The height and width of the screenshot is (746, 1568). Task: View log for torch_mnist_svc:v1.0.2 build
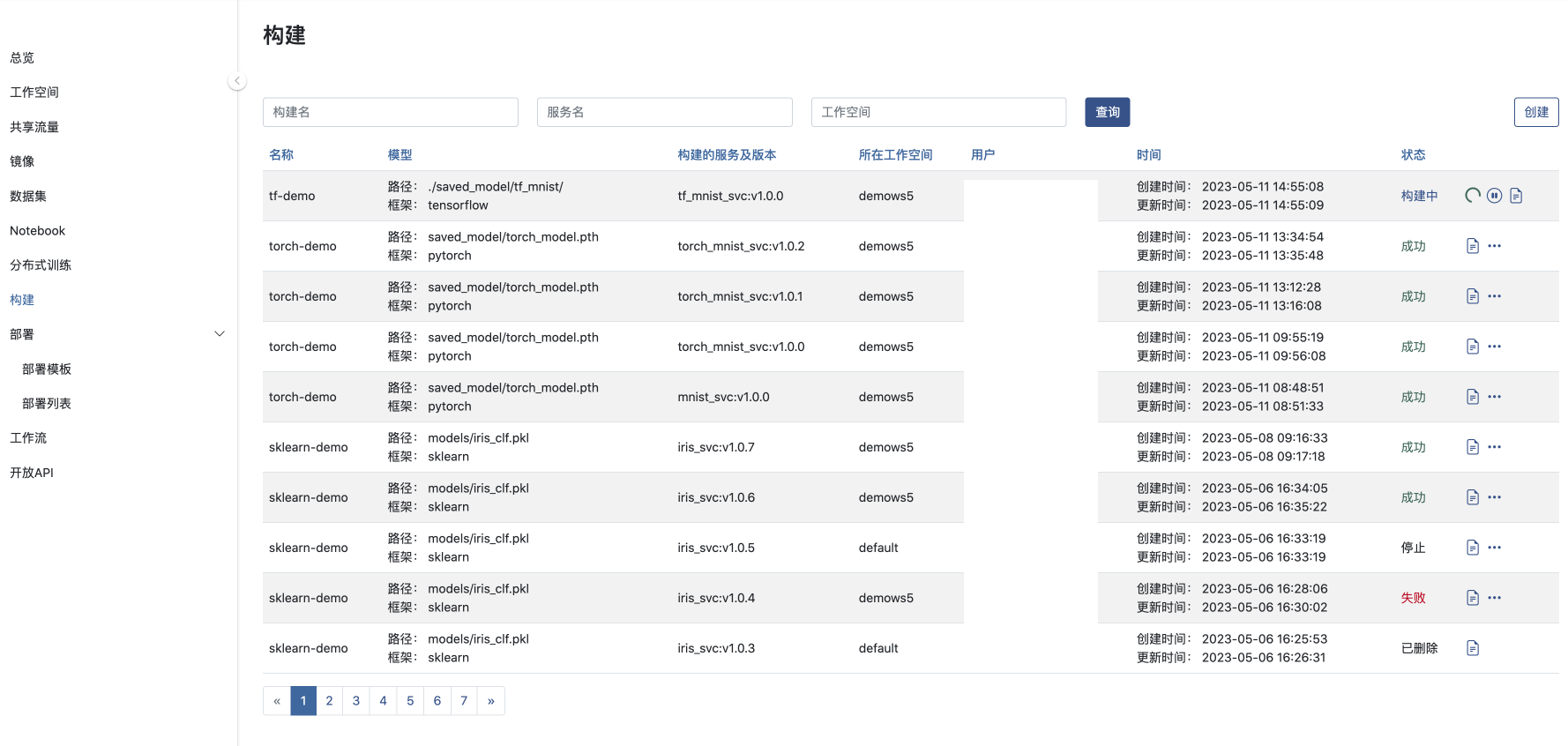click(1472, 246)
